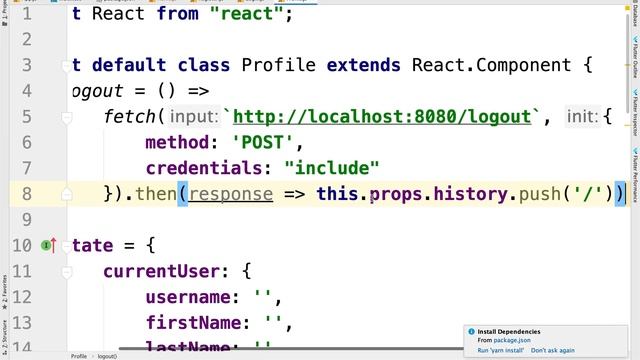The height and width of the screenshot is (360, 640).
Task: Click the horizontal editor scrollbar
Action: tap(291, 349)
